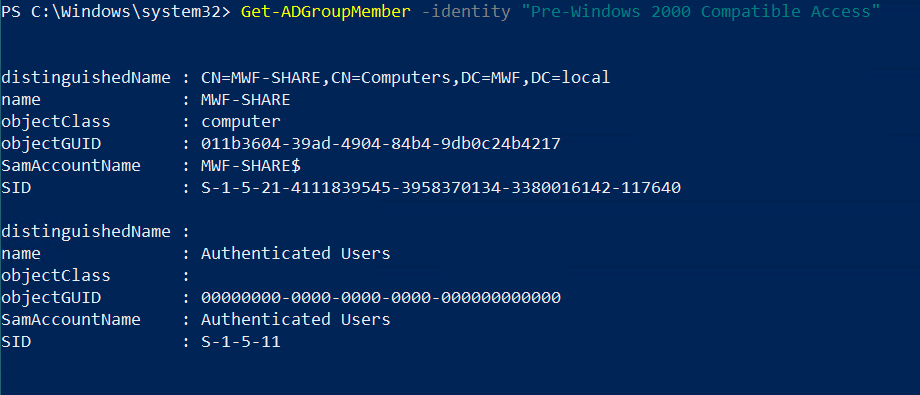Click the SID ending in 117640
This screenshot has height=395, width=920.
pos(441,188)
